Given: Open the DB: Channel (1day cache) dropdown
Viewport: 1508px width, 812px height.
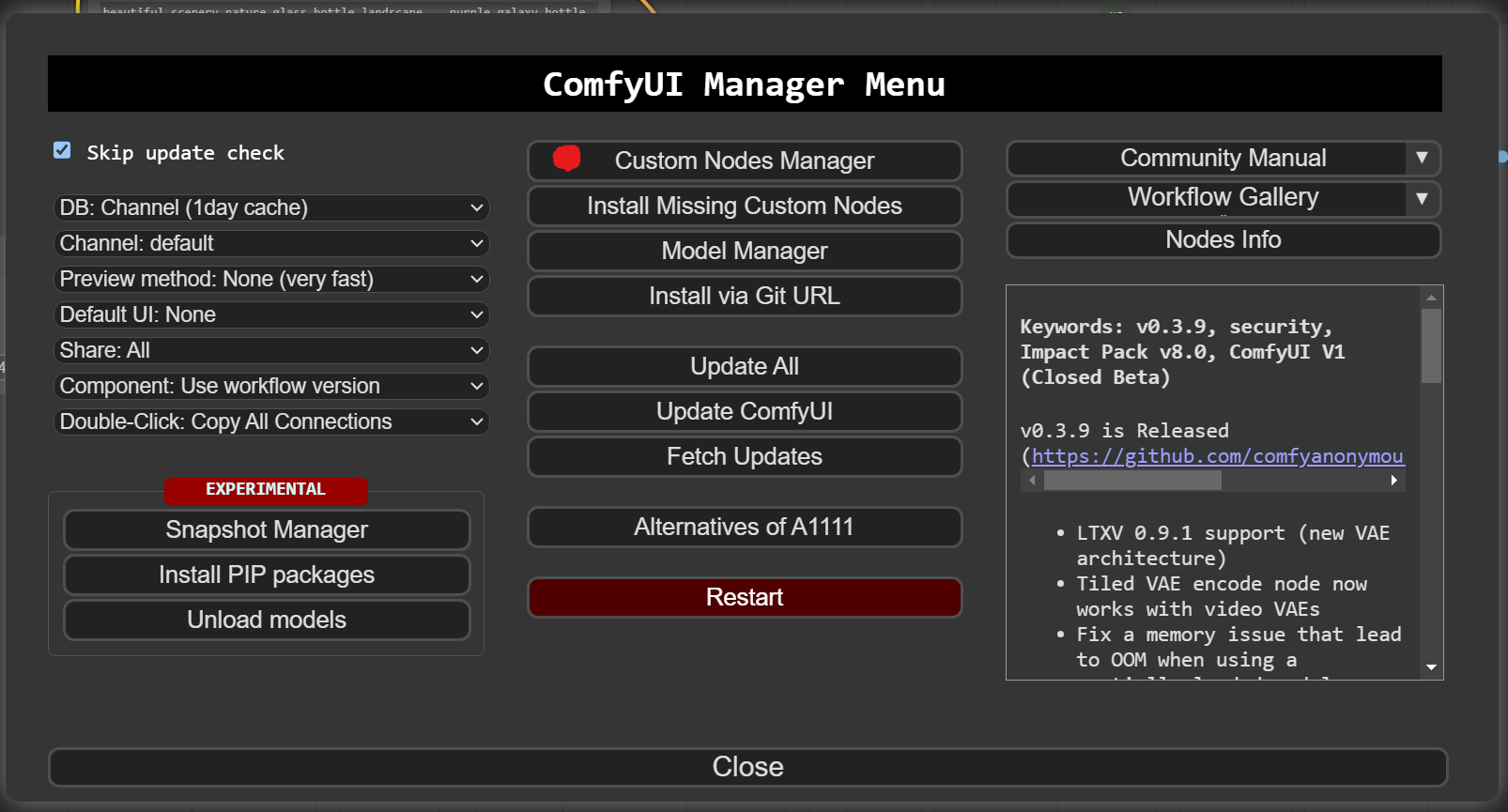Looking at the screenshot, I should (271, 207).
